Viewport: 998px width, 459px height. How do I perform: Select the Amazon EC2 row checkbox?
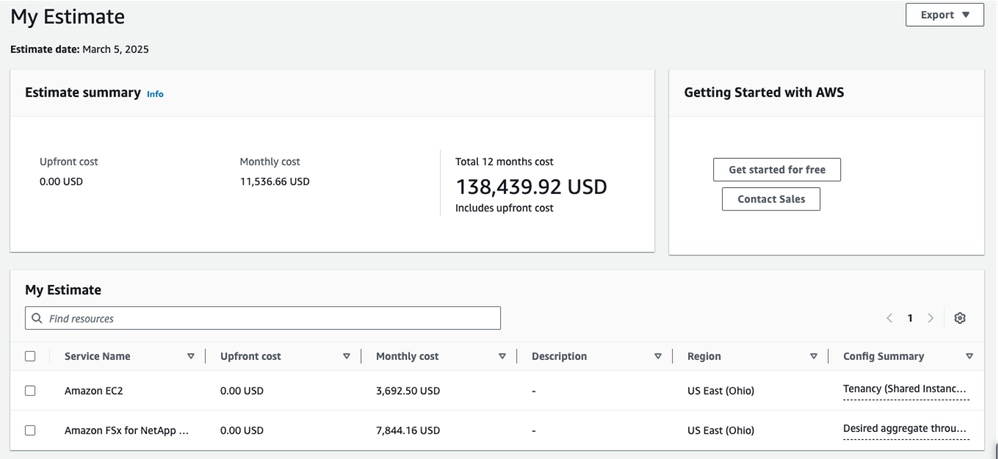click(x=30, y=391)
